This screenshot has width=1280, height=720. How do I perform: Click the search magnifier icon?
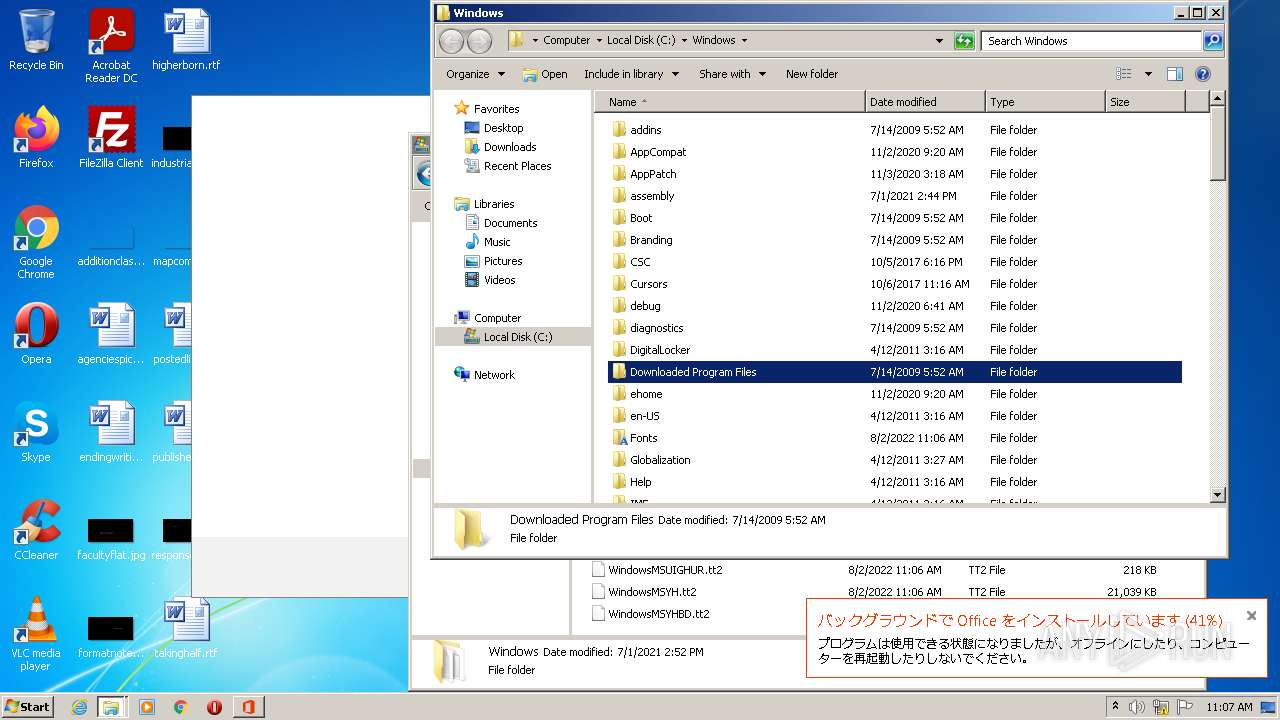pyautogui.click(x=1213, y=41)
